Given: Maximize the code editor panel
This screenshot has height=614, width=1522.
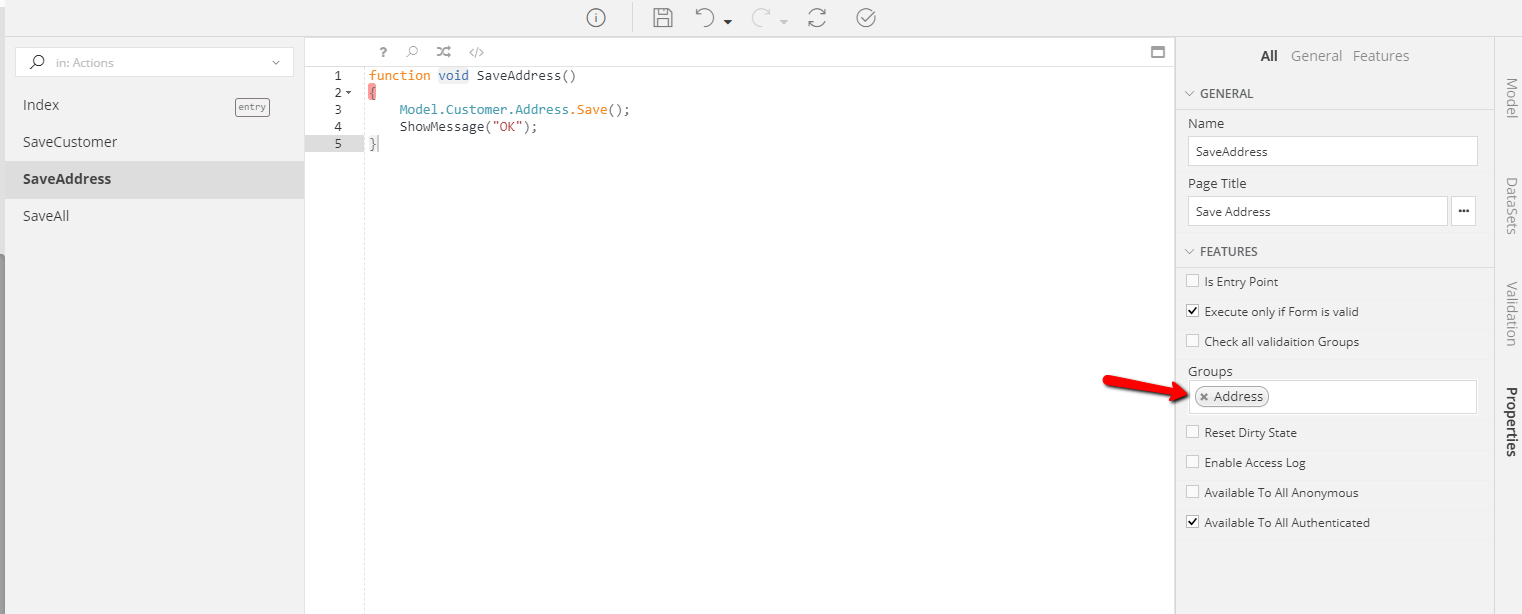Looking at the screenshot, I should point(1158,52).
